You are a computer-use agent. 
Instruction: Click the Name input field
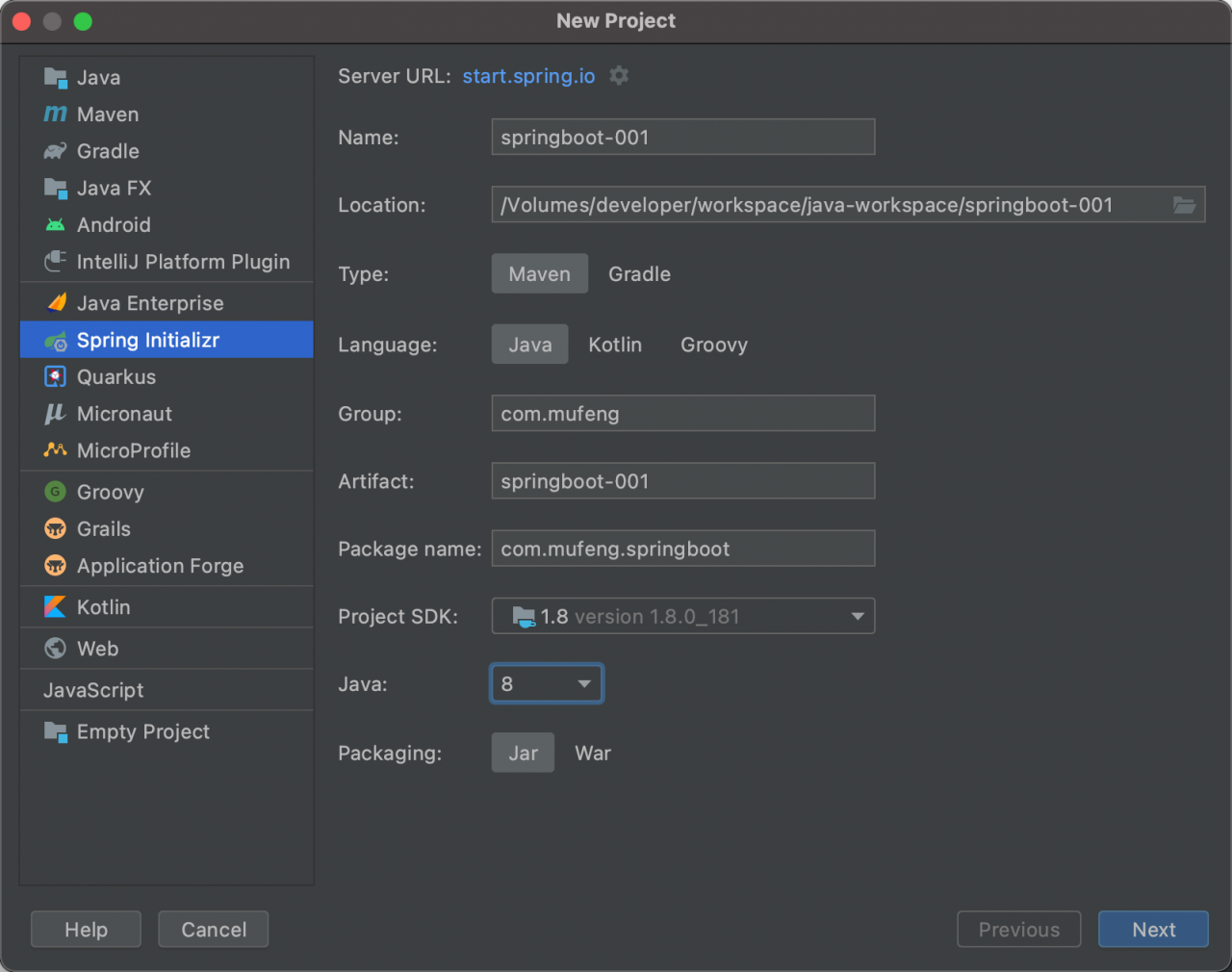pyautogui.click(x=683, y=137)
